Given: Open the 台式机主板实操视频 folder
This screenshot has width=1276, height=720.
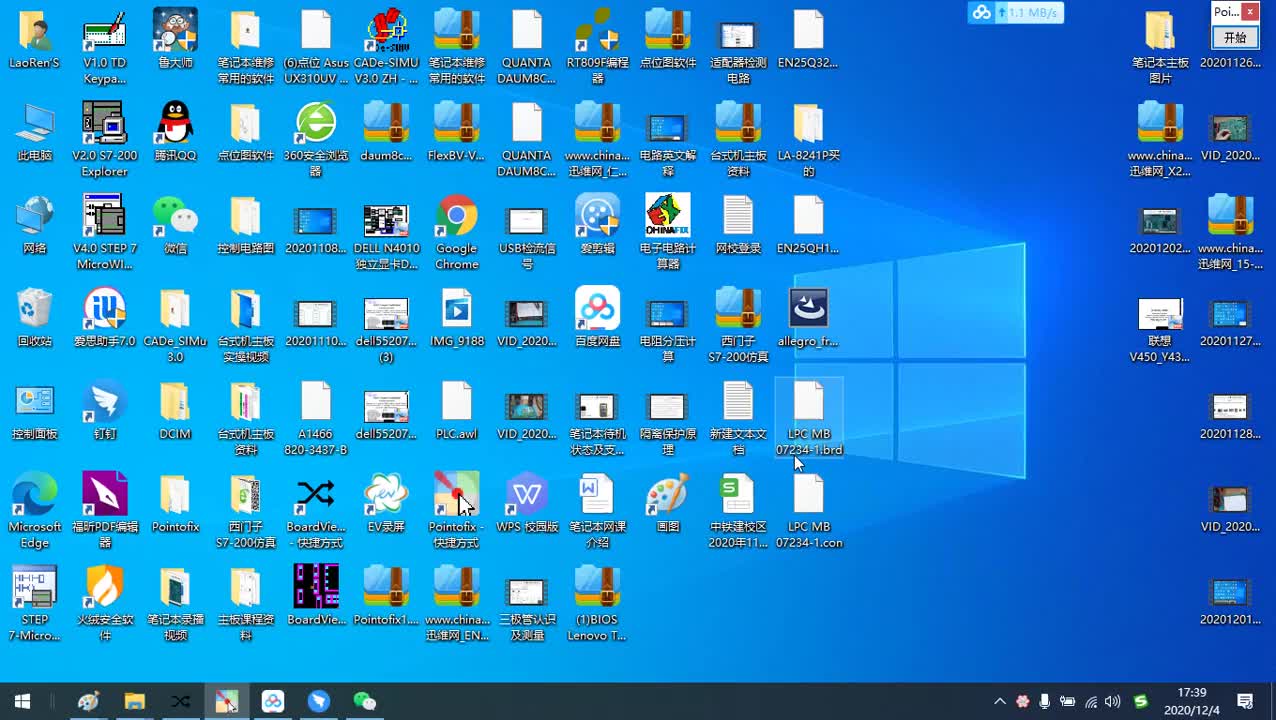Looking at the screenshot, I should [246, 326].
